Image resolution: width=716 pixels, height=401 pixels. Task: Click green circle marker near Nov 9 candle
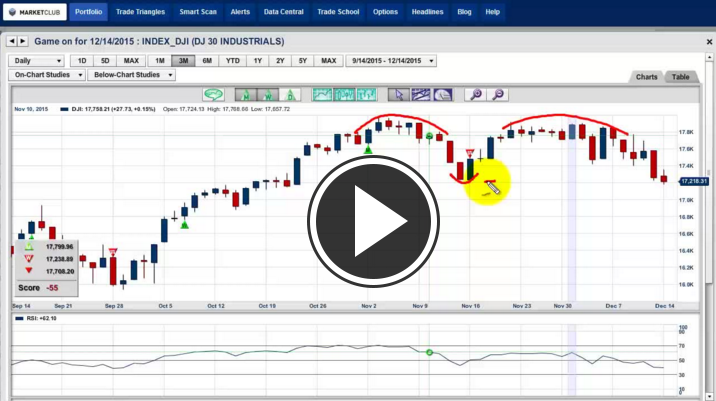click(429, 136)
